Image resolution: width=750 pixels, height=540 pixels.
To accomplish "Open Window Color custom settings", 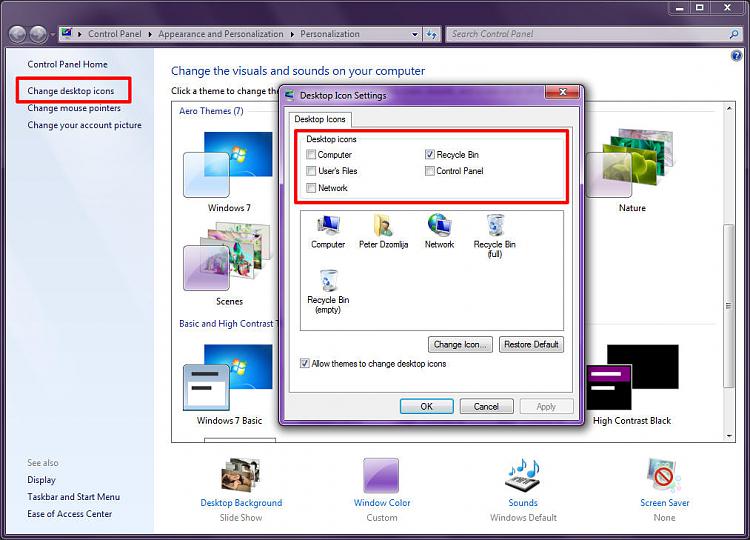I will 381,475.
